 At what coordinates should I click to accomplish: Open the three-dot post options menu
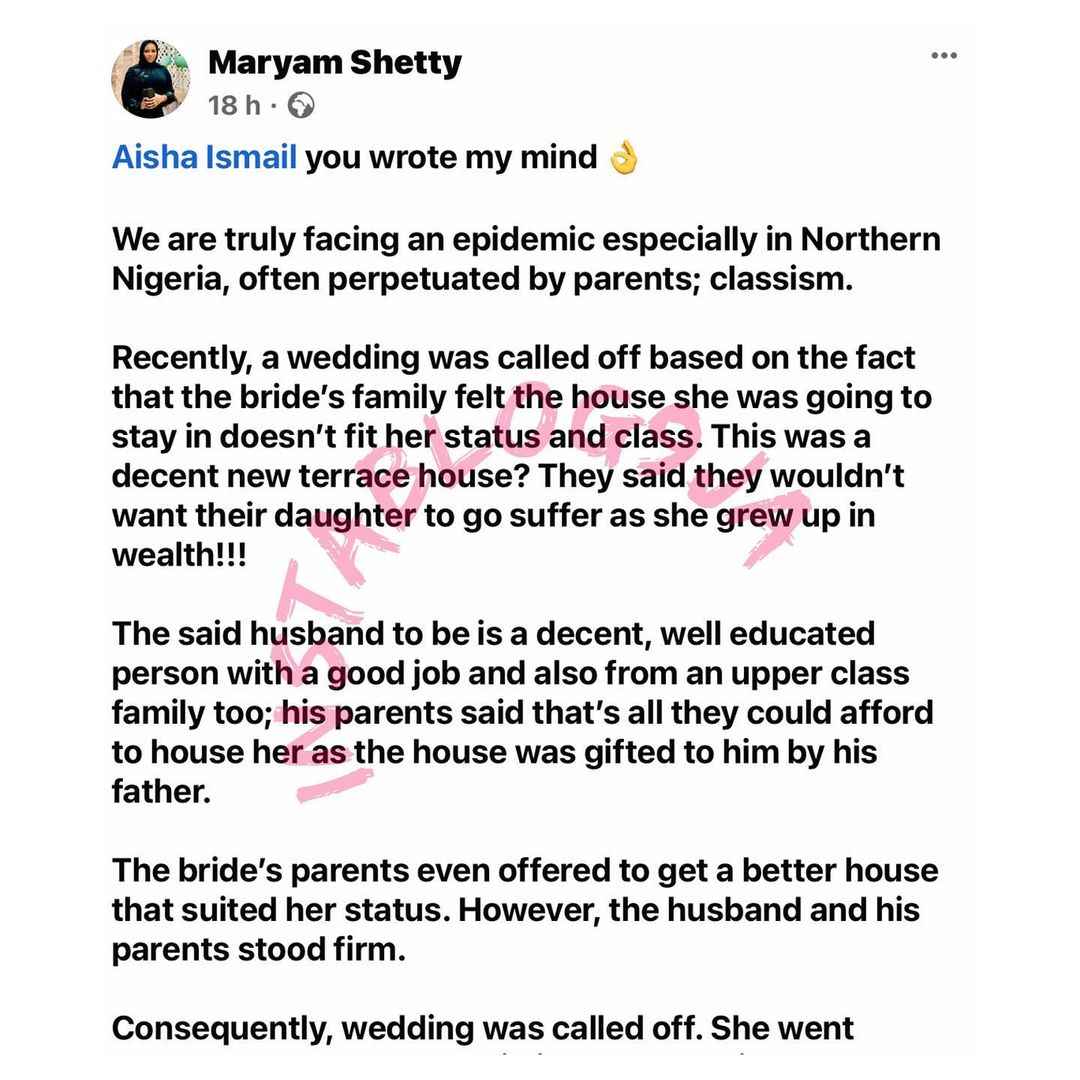(944, 55)
